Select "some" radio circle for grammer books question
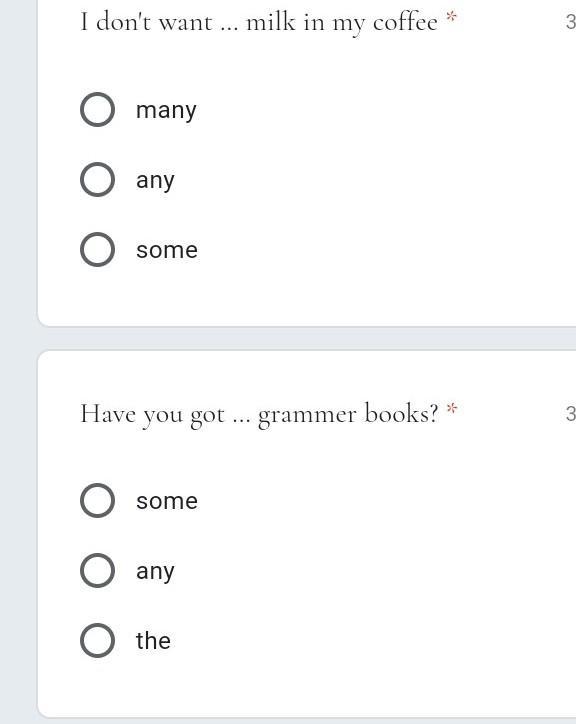This screenshot has height=724, width=576. tap(97, 501)
